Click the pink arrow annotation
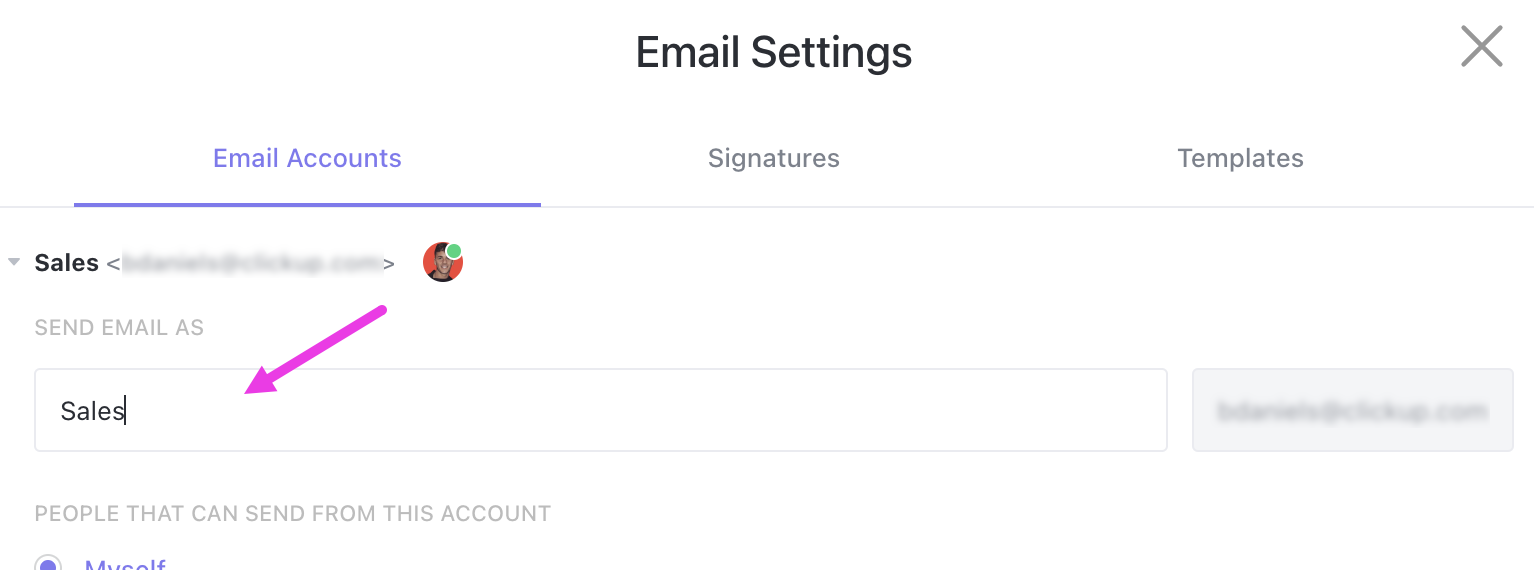 click(316, 350)
